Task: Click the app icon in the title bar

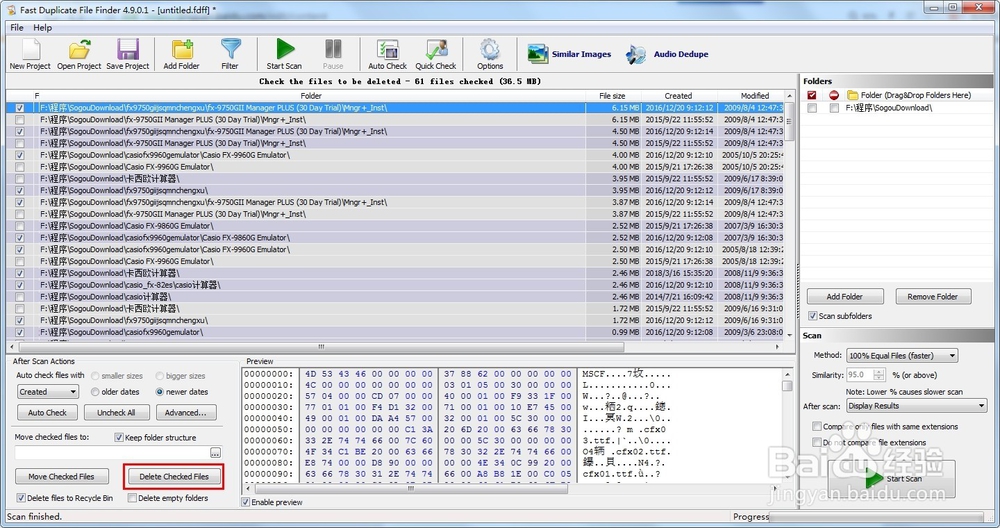Action: 11,10
